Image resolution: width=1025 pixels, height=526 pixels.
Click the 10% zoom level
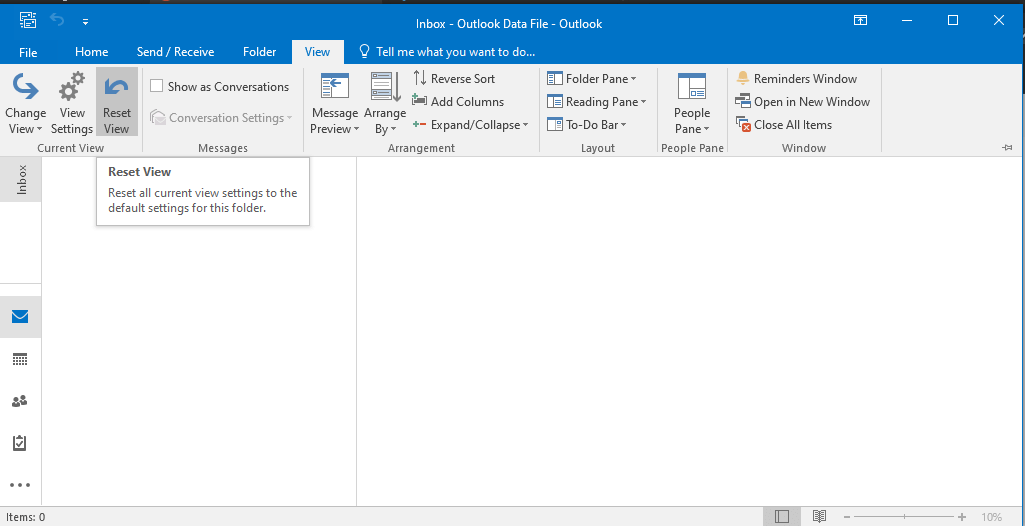pyautogui.click(x=991, y=517)
